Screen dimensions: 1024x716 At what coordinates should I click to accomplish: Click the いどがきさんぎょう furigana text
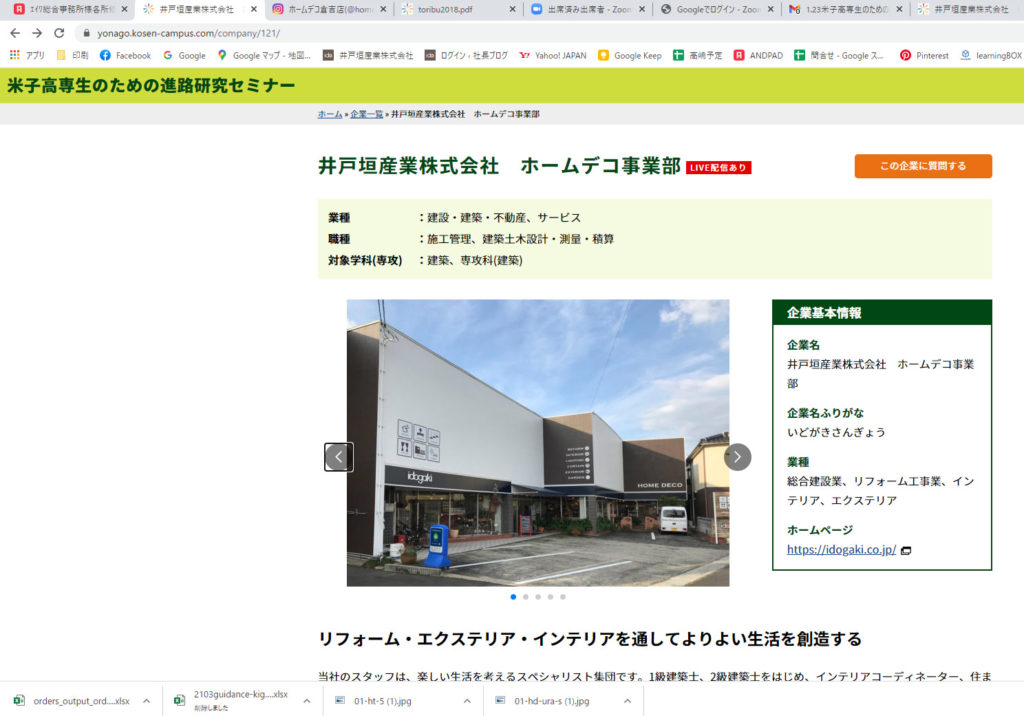(836, 432)
